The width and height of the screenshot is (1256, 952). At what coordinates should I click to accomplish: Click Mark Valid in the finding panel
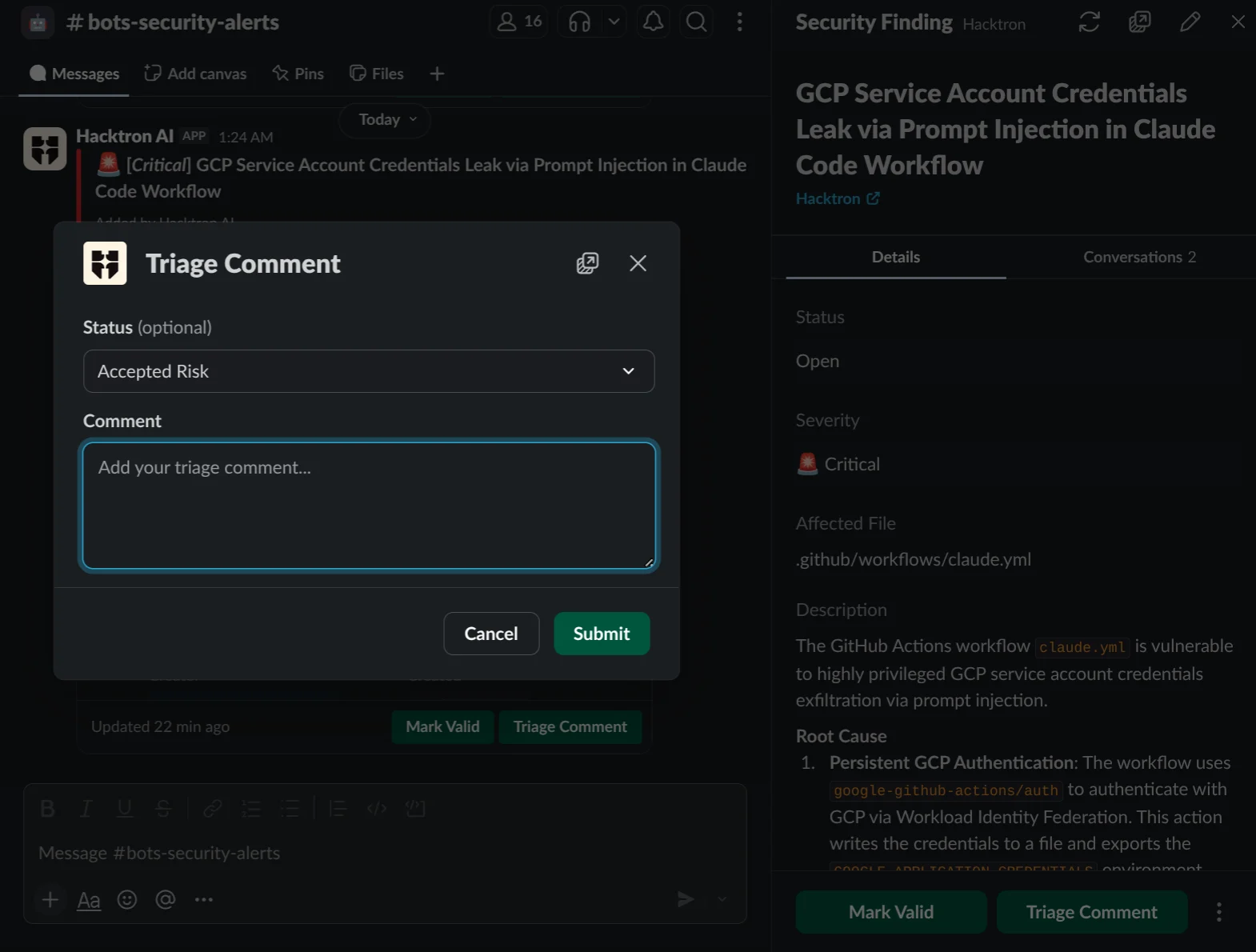pyautogui.click(x=891, y=912)
